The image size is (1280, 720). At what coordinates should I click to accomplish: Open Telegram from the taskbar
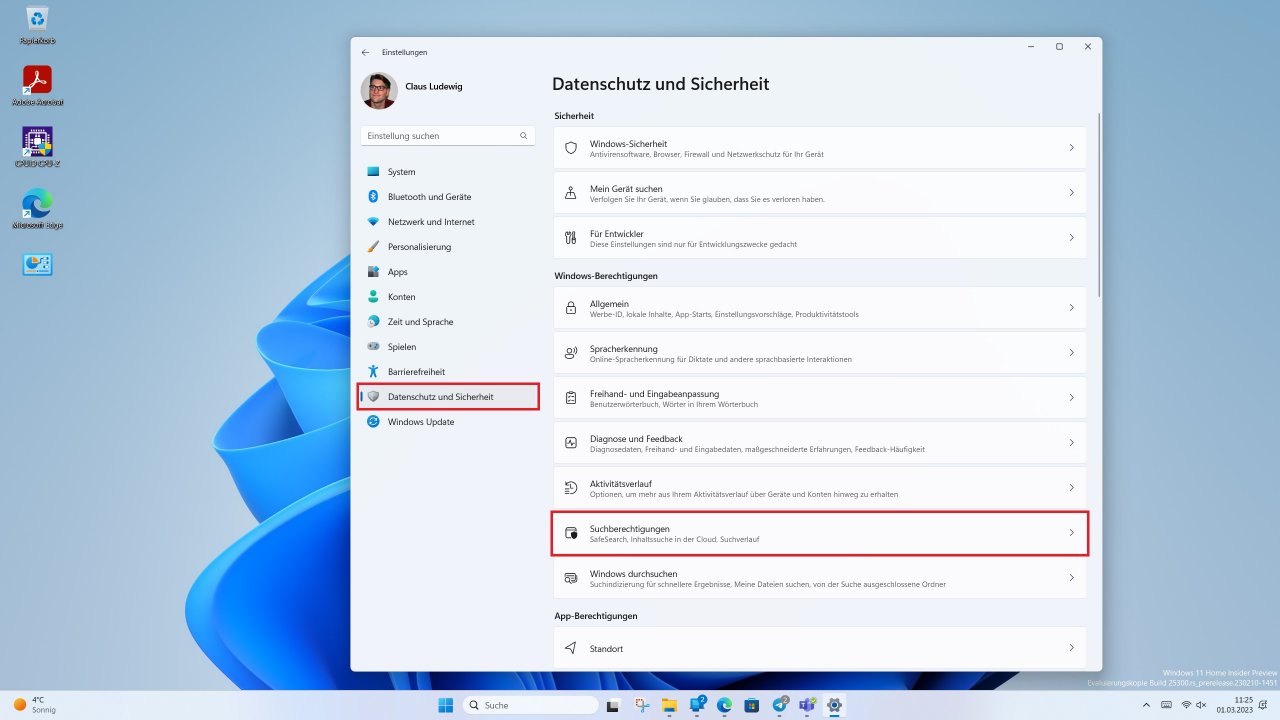pyautogui.click(x=779, y=705)
